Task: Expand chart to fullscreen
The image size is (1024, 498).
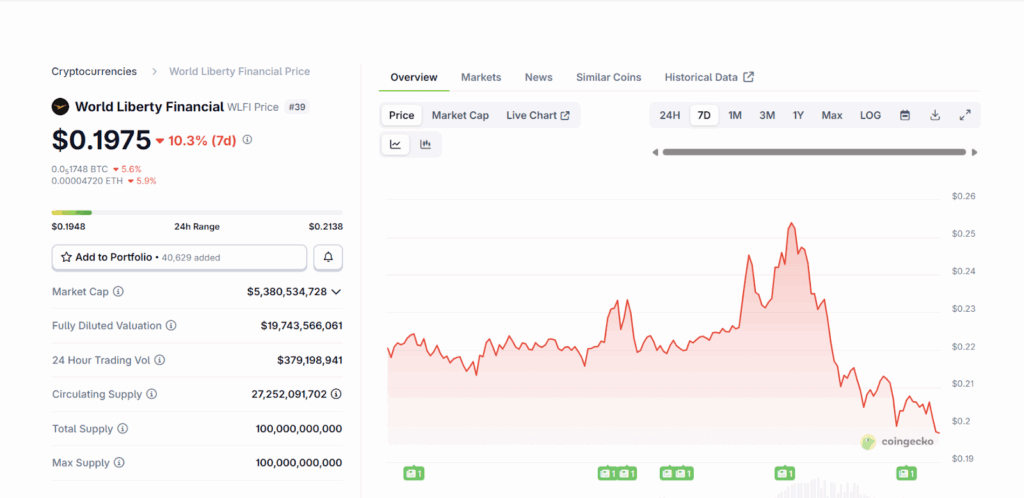Action: (965, 115)
